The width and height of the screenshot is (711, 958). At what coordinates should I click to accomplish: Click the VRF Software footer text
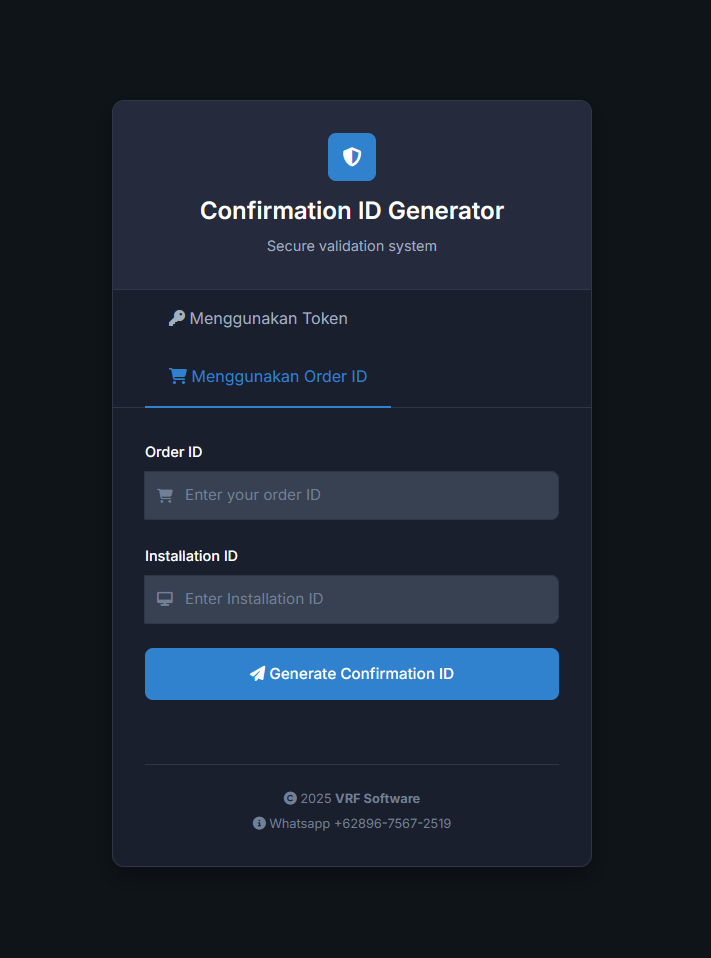click(377, 799)
